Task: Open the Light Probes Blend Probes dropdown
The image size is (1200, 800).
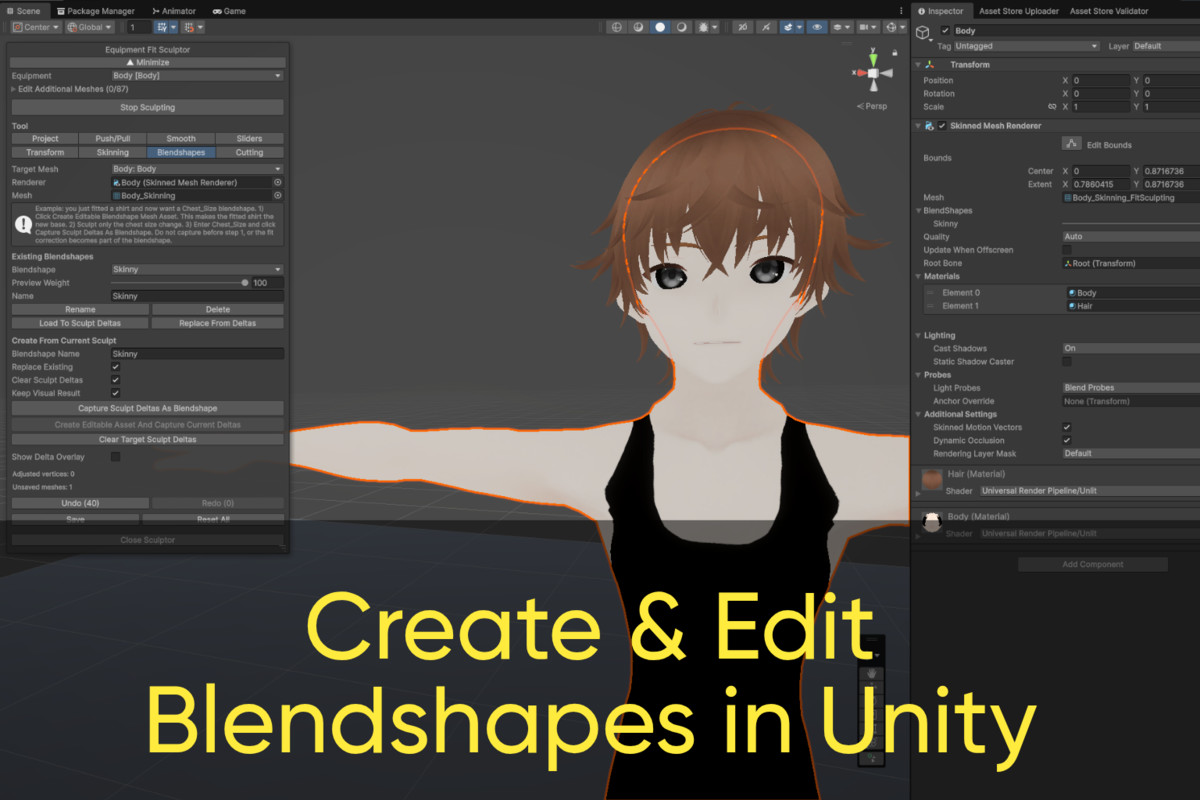Action: [x=1130, y=388]
